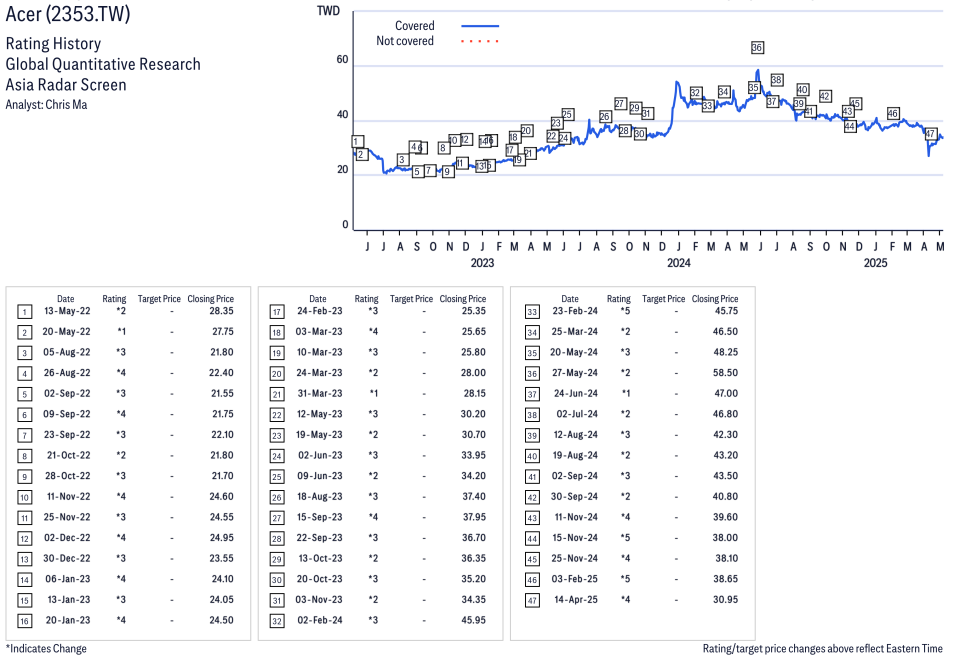
Task: Click the 26-Aug-22 date cell
Action: (67, 373)
